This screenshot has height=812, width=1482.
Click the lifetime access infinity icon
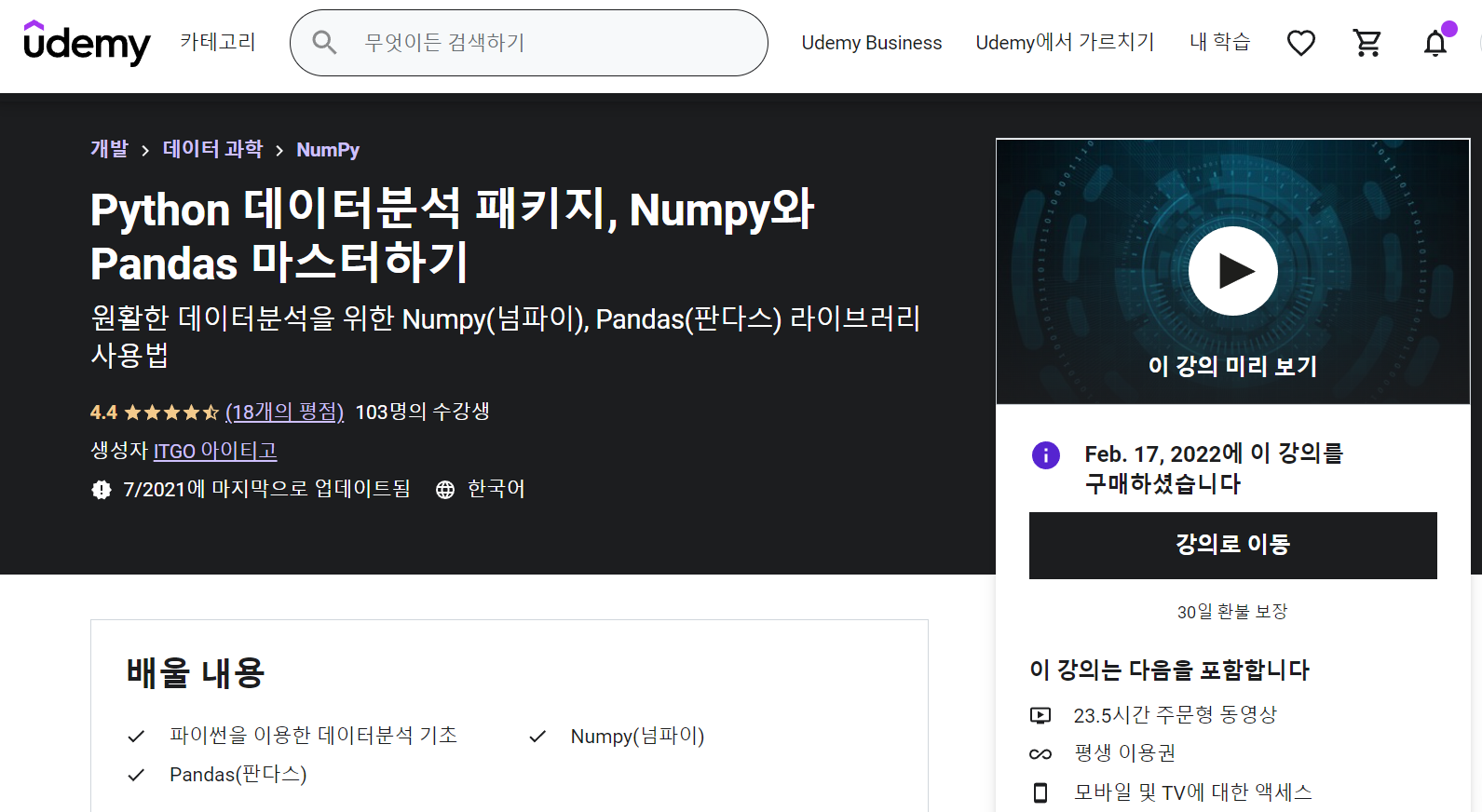(1040, 754)
